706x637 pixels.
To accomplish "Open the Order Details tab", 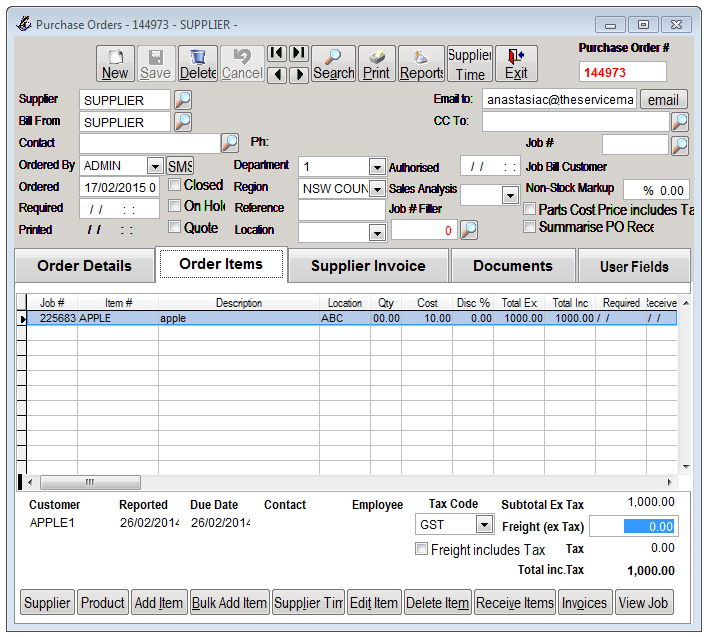I will click(x=84, y=266).
